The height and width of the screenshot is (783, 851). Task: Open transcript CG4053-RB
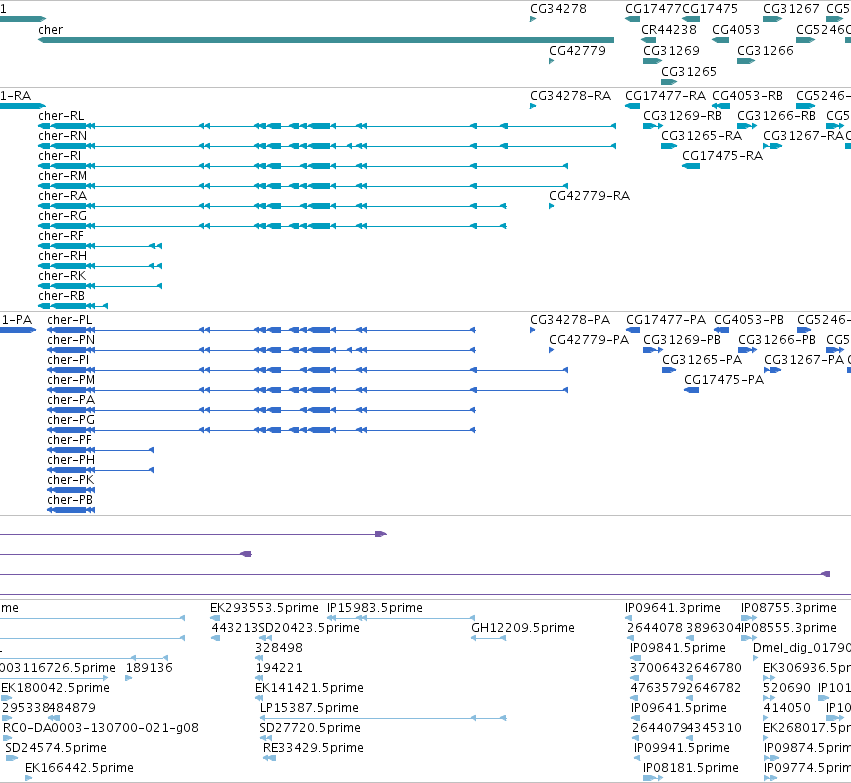tap(747, 96)
